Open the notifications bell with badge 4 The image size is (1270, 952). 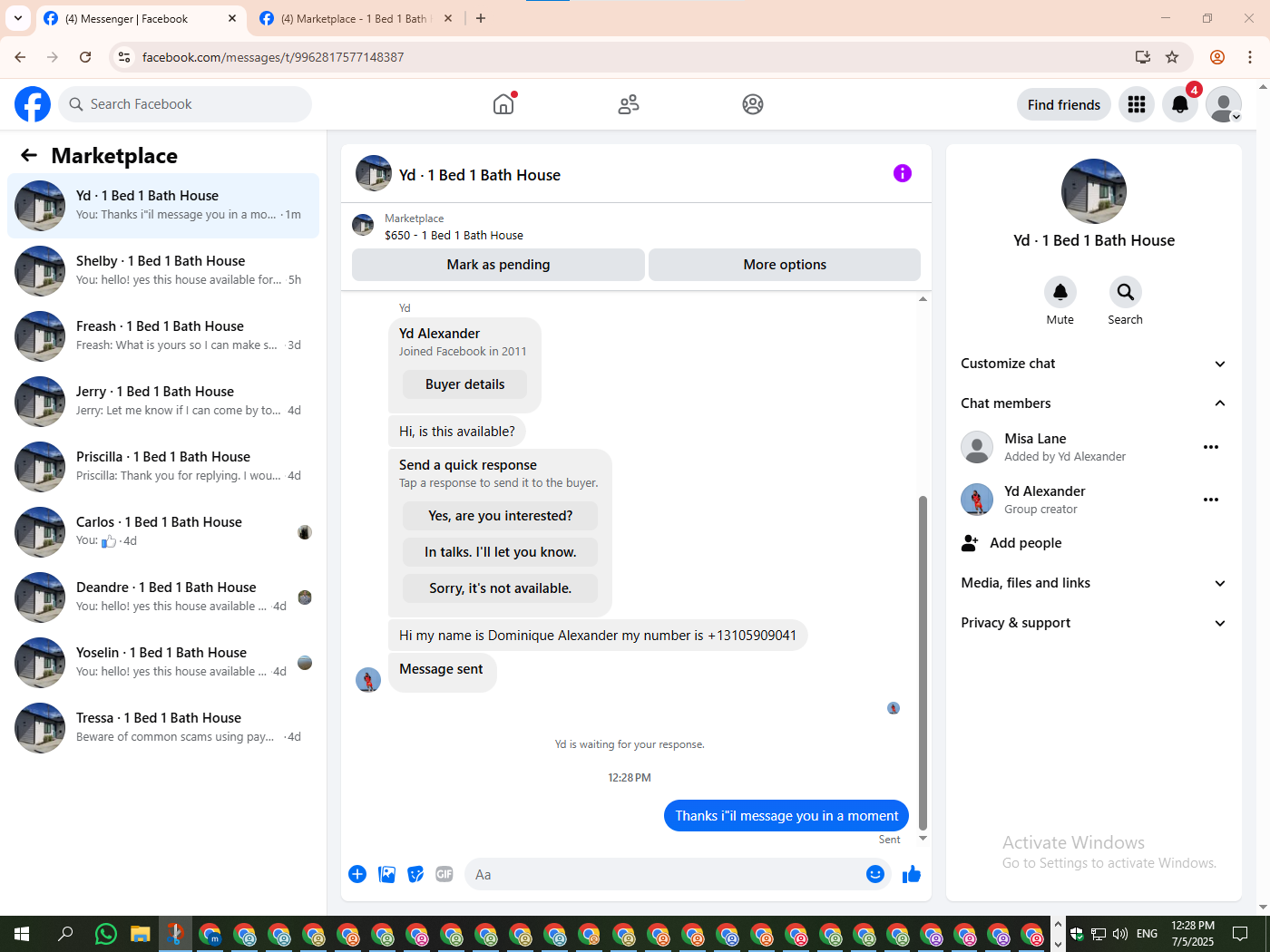[1180, 104]
